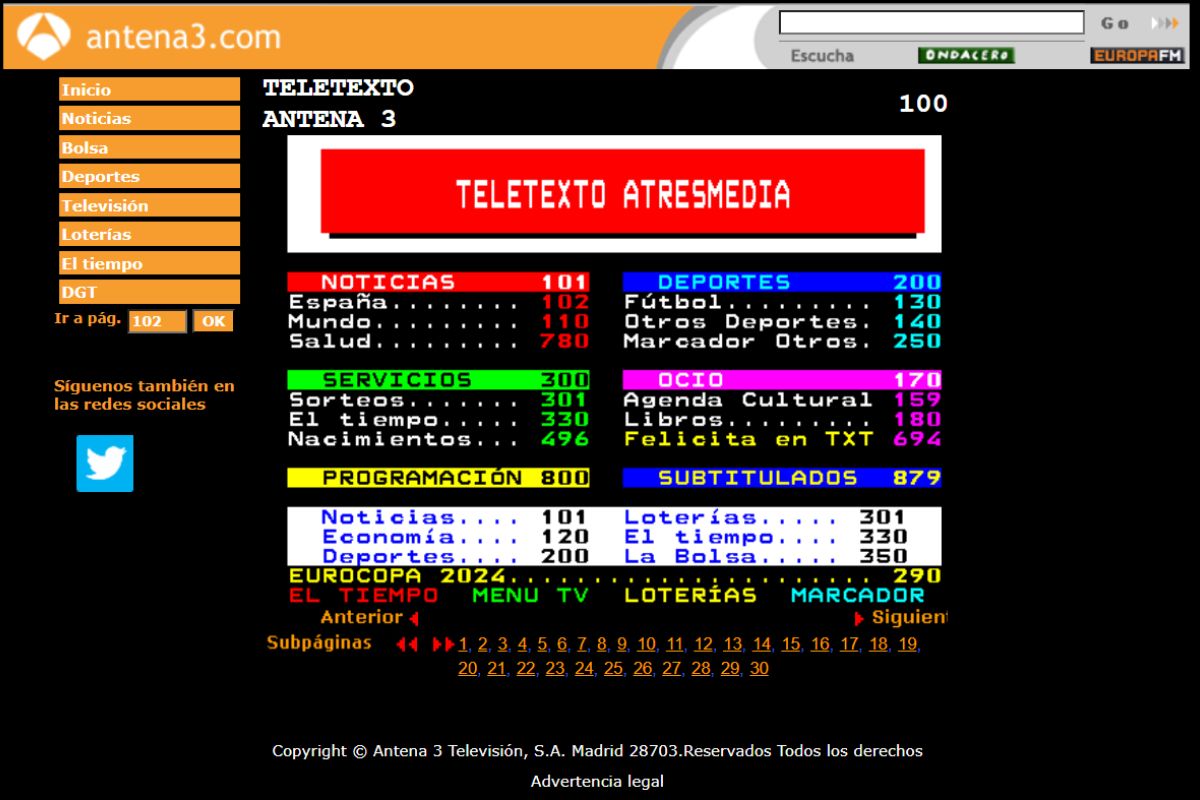Open Noticias in sidebar menu
This screenshot has height=800, width=1200.
click(149, 118)
